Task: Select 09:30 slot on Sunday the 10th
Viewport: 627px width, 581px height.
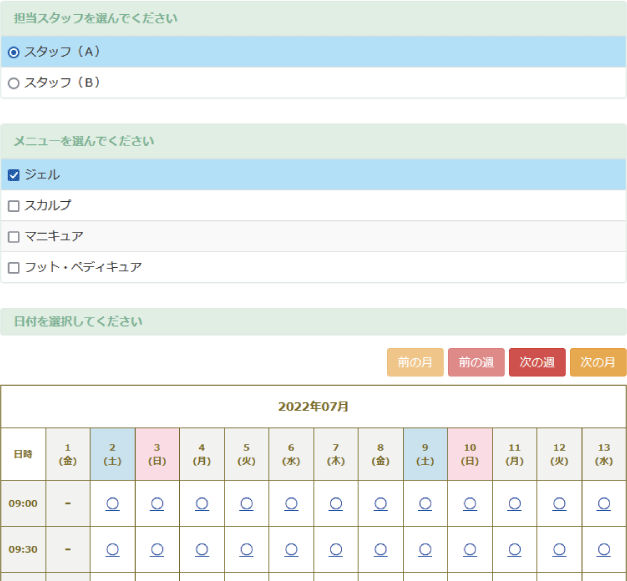Action: tap(470, 549)
